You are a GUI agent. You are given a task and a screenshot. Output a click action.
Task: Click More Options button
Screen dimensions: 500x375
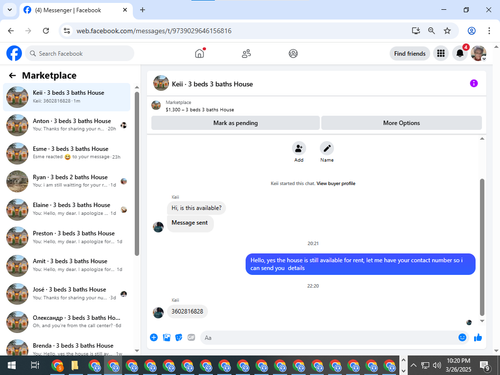[401, 123]
